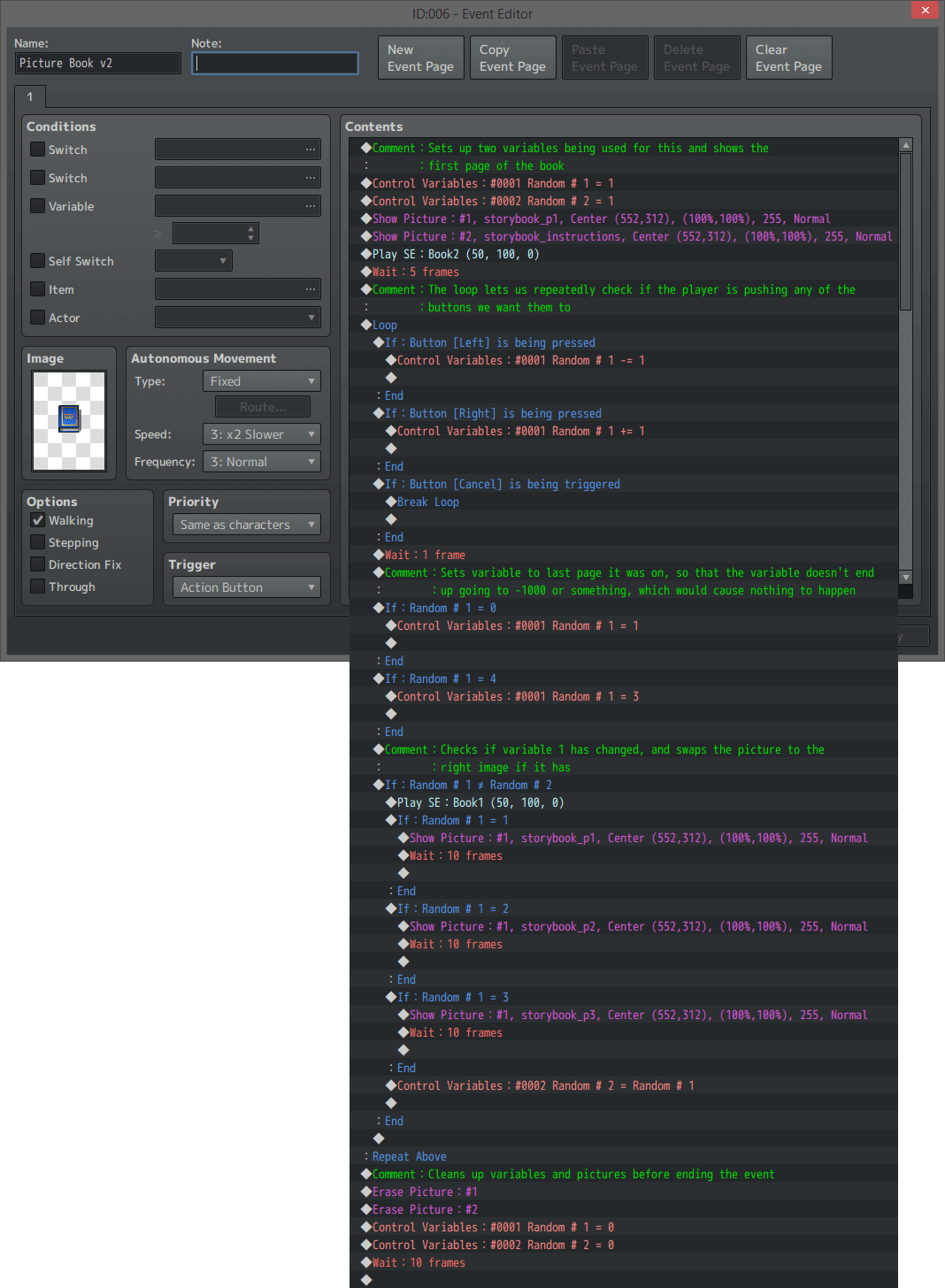Open the Self Switch letter dropdown
The height and width of the screenshot is (1288, 945).
tap(194, 261)
